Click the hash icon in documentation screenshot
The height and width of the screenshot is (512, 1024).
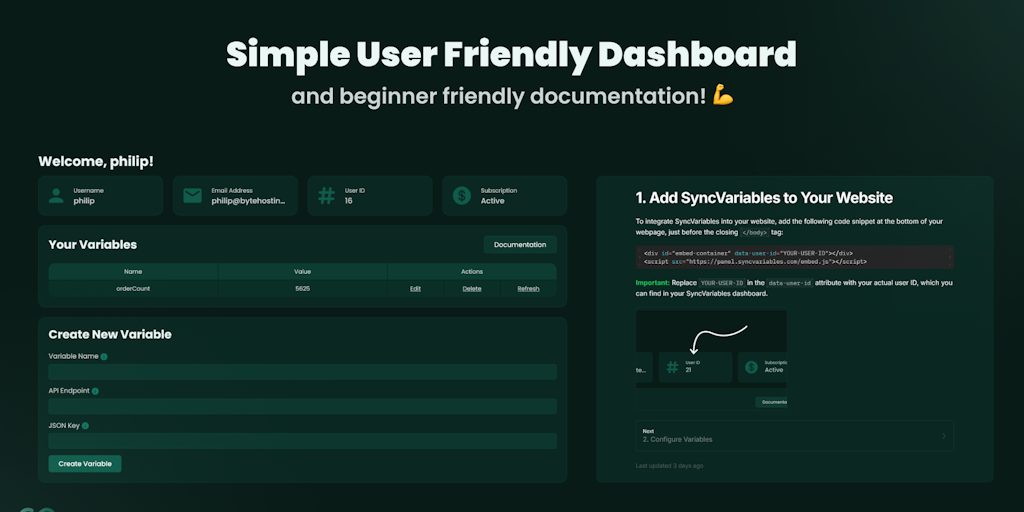click(x=672, y=367)
